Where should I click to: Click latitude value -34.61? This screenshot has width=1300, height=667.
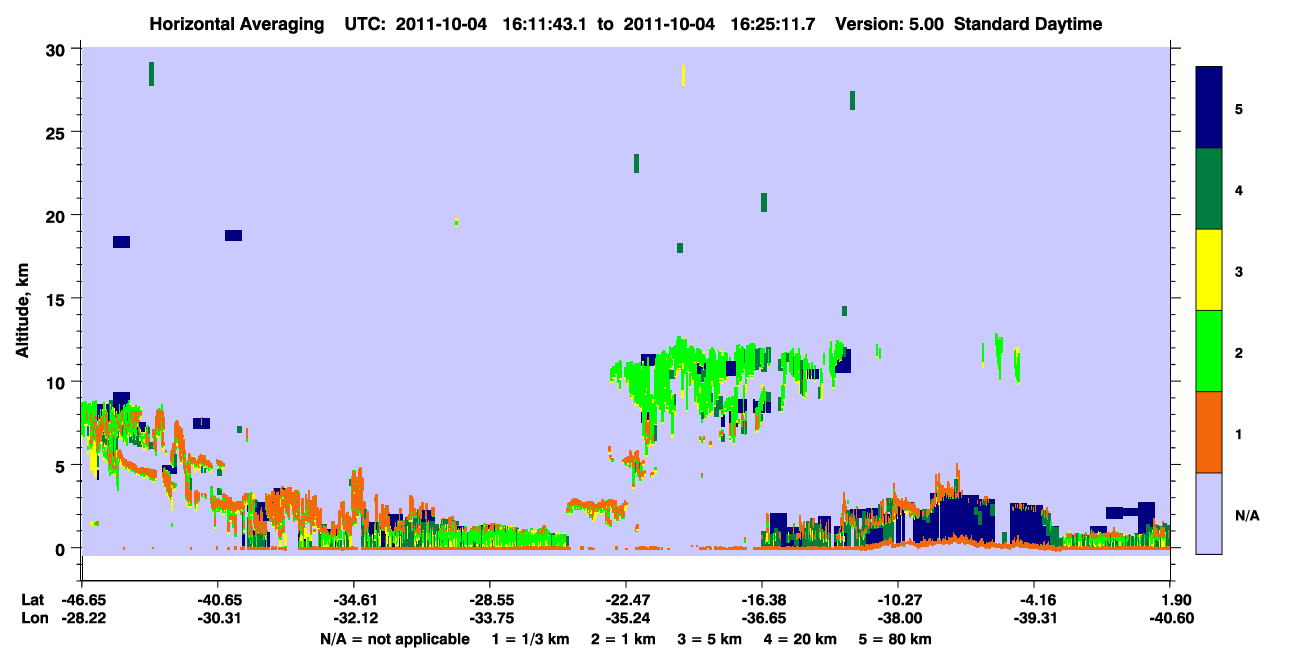(354, 600)
